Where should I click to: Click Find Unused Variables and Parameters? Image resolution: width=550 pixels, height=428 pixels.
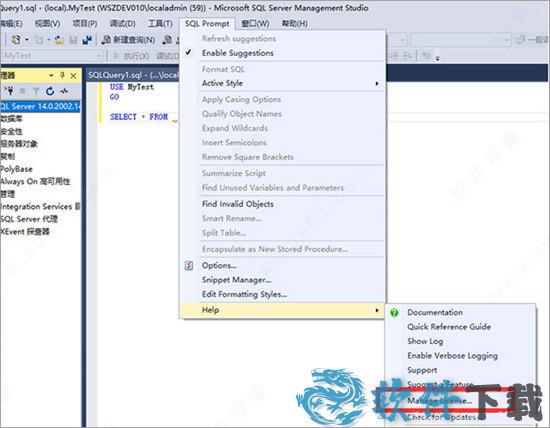tap(273, 188)
